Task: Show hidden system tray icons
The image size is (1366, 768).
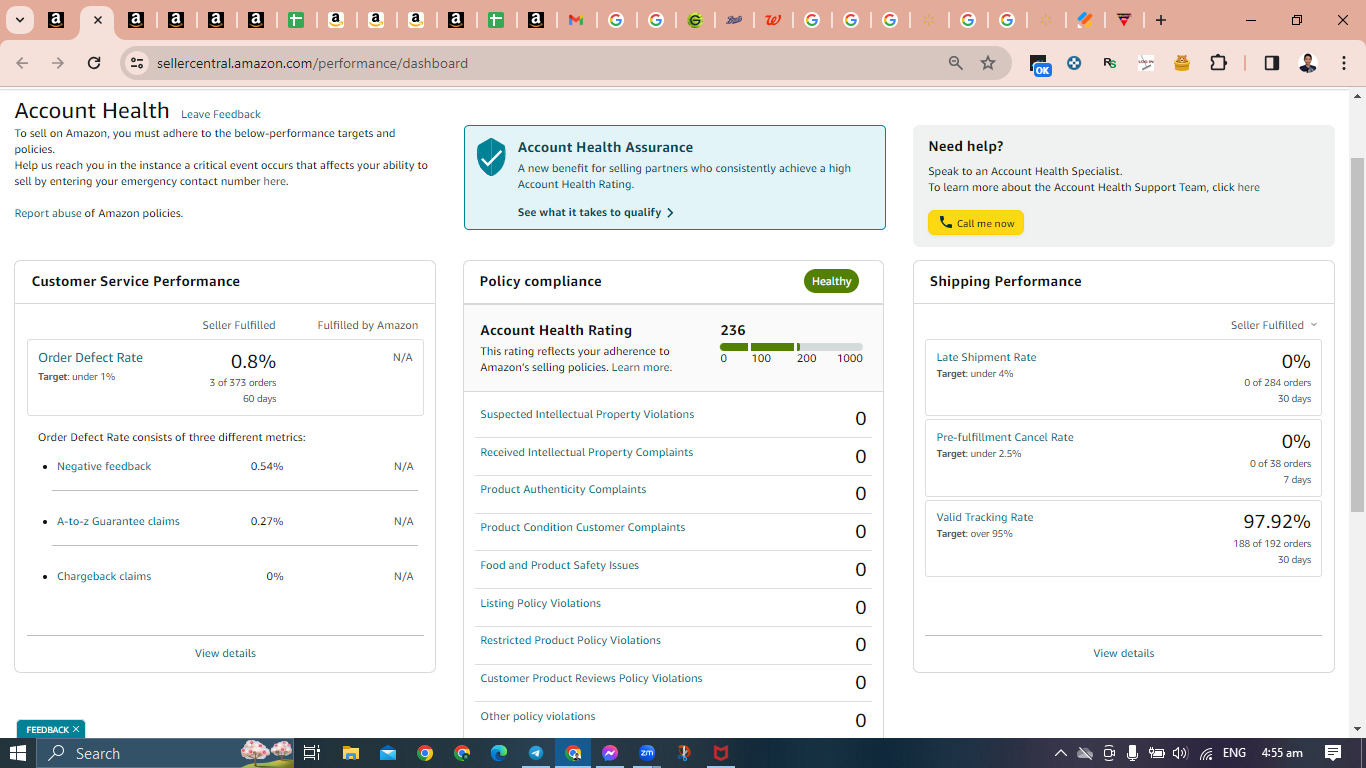Action: 1060,753
